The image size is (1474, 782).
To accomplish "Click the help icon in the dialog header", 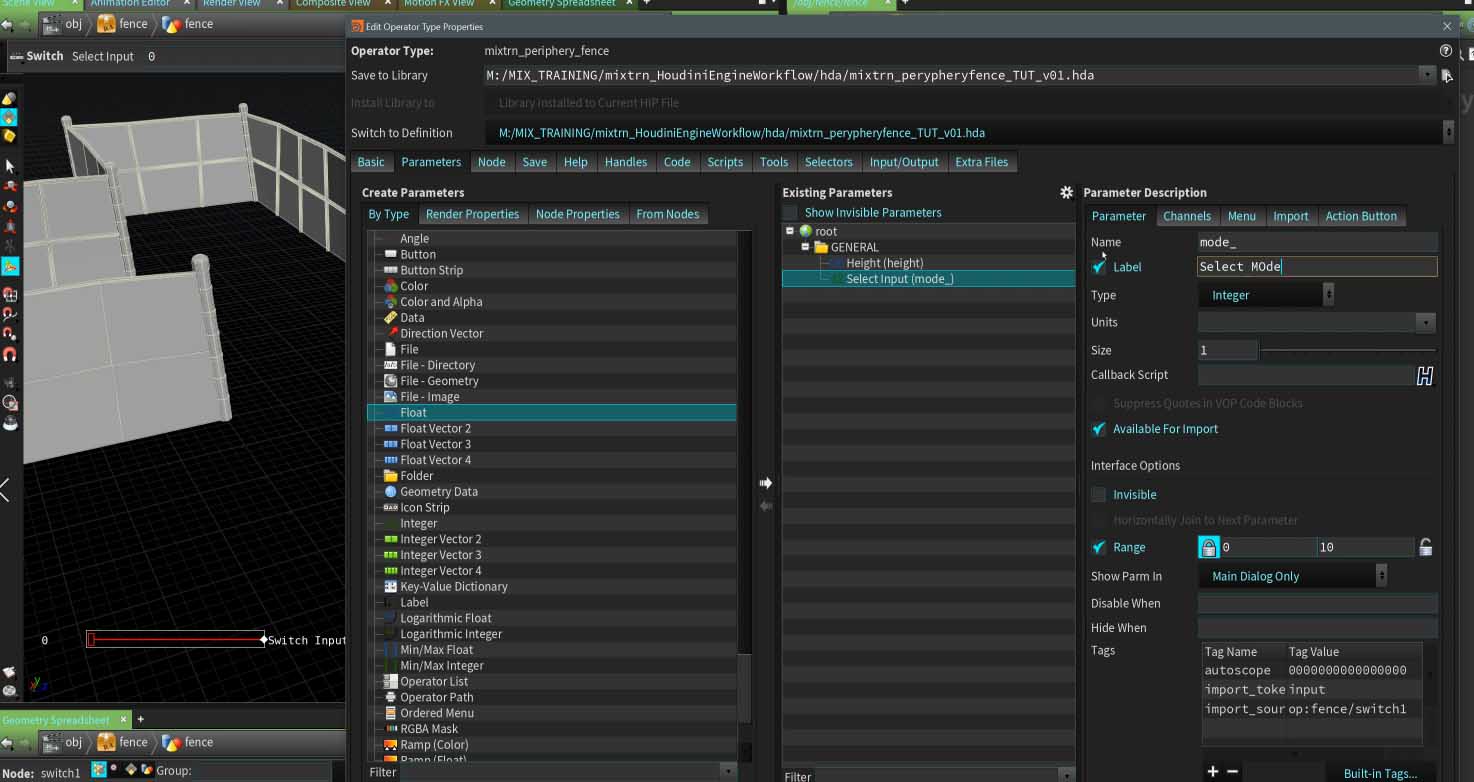I will (x=1445, y=51).
